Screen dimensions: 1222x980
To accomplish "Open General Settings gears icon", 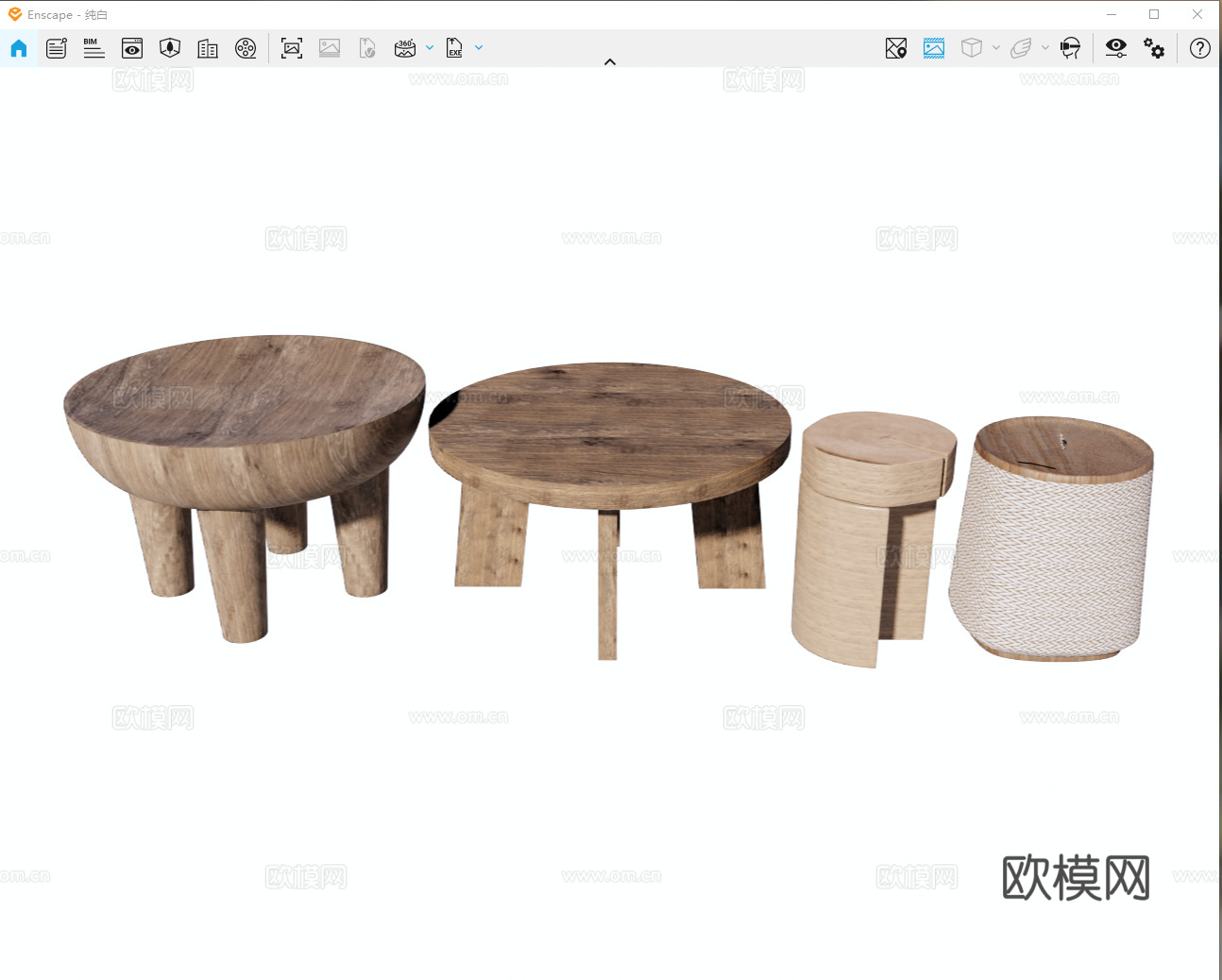I will click(1154, 48).
